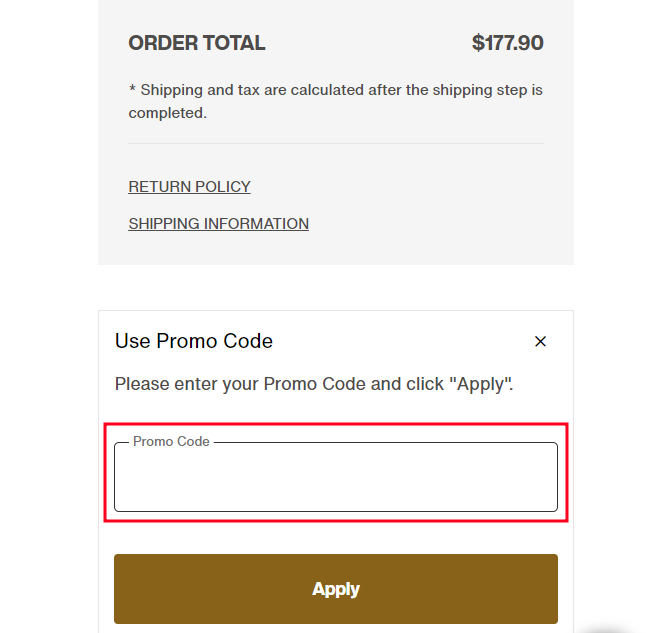This screenshot has height=633, width=661.
Task: Click the $177.90 total amount
Action: pyautogui.click(x=507, y=43)
